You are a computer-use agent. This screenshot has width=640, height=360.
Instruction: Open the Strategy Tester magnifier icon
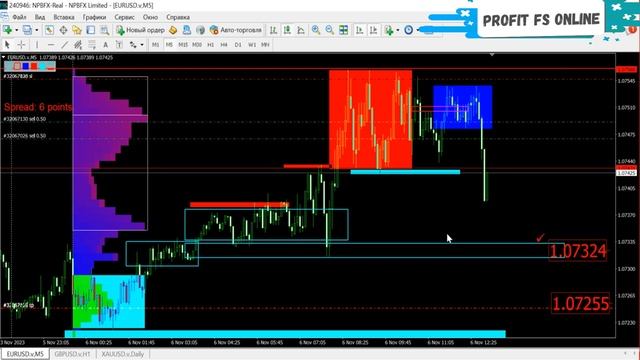(104, 30)
